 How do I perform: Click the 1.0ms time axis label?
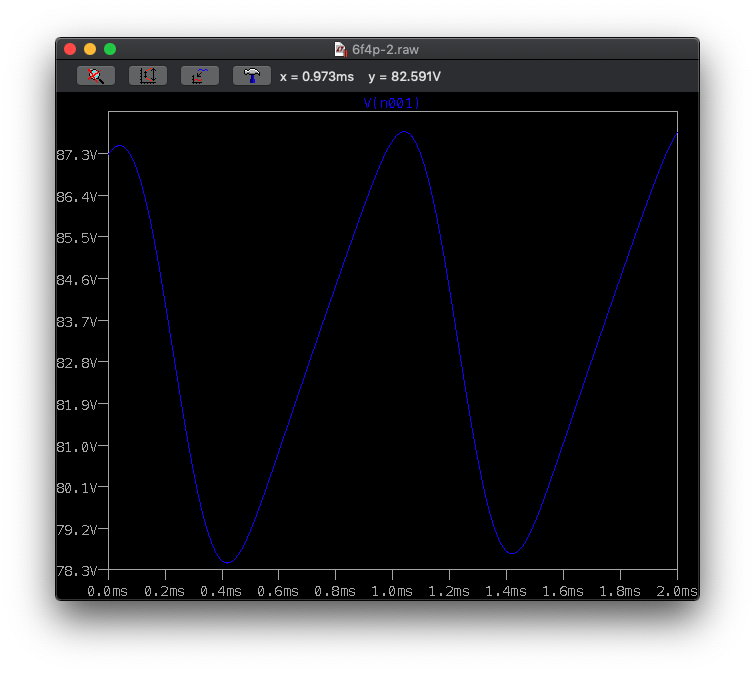tap(393, 591)
